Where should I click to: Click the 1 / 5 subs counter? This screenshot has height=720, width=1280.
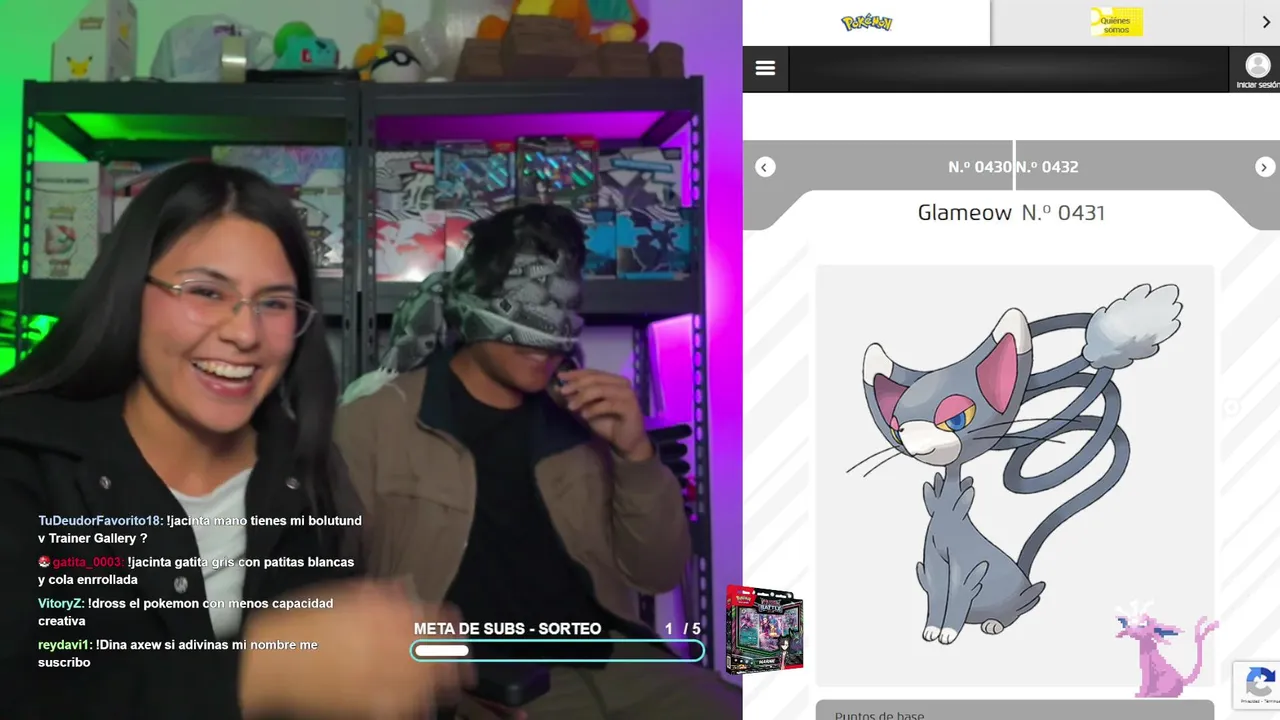pos(683,629)
